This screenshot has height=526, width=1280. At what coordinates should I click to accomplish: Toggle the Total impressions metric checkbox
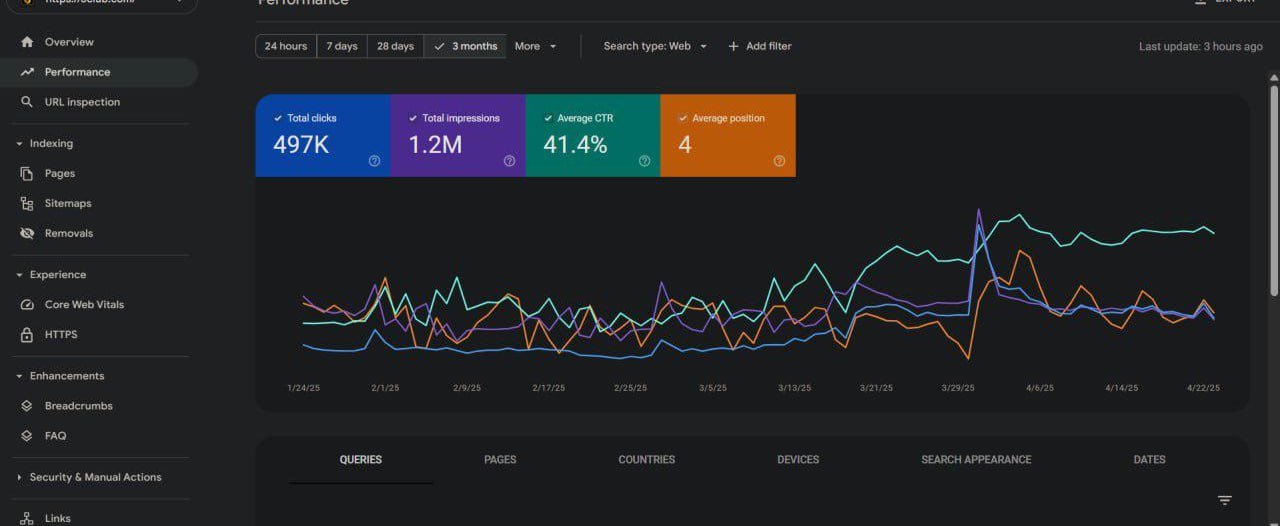[413, 118]
